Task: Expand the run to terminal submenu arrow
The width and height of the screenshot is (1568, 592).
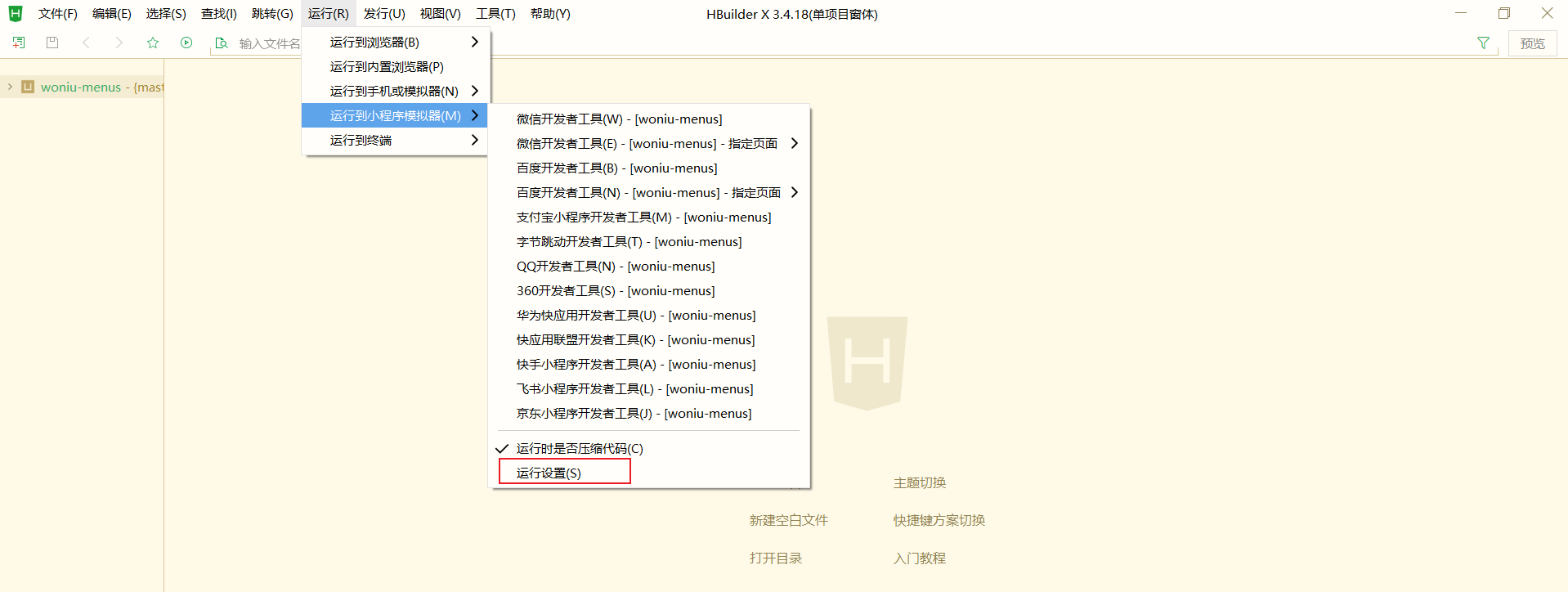Action: pyautogui.click(x=474, y=140)
